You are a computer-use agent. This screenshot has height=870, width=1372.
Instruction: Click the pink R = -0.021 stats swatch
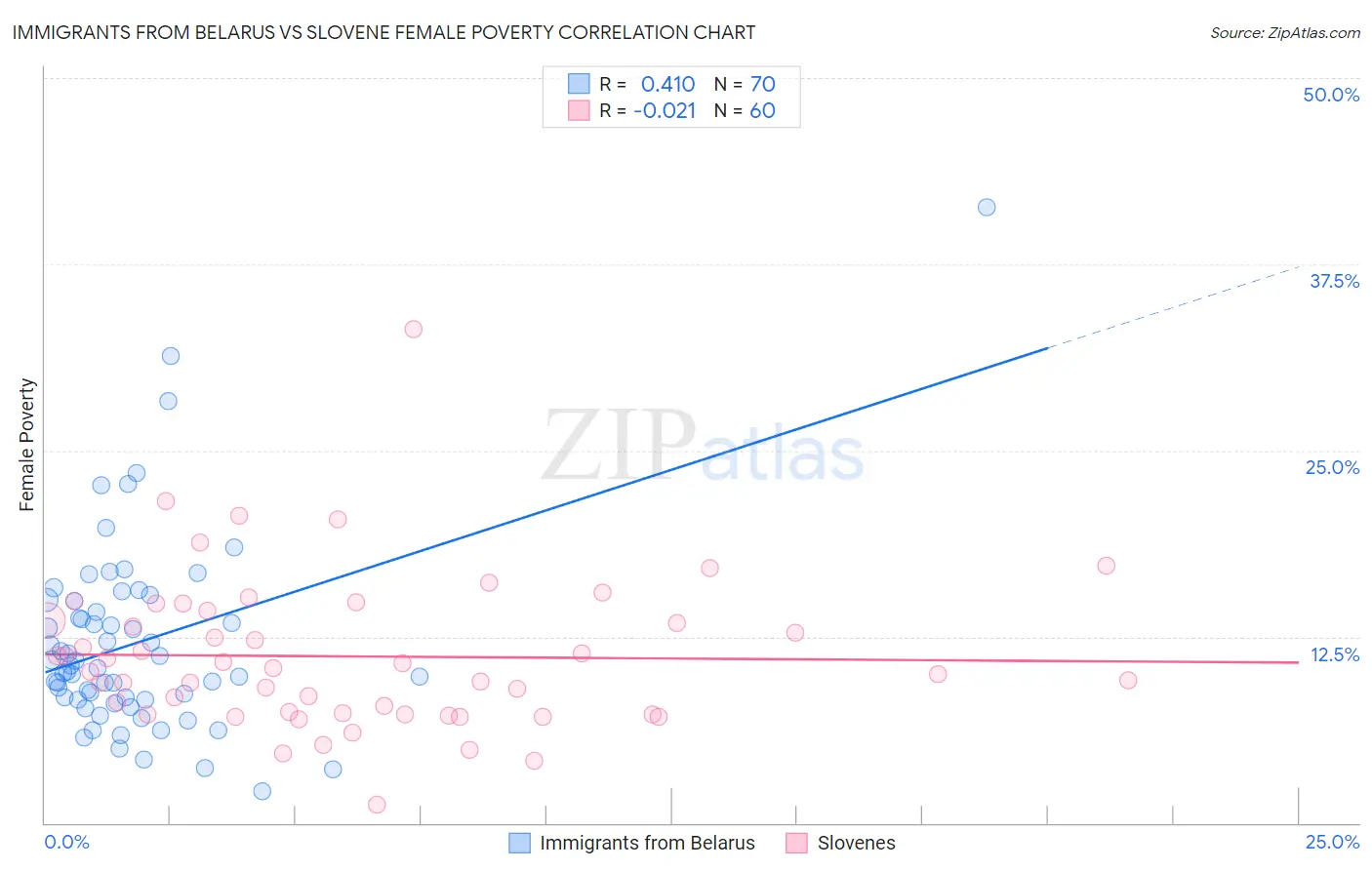tap(579, 110)
